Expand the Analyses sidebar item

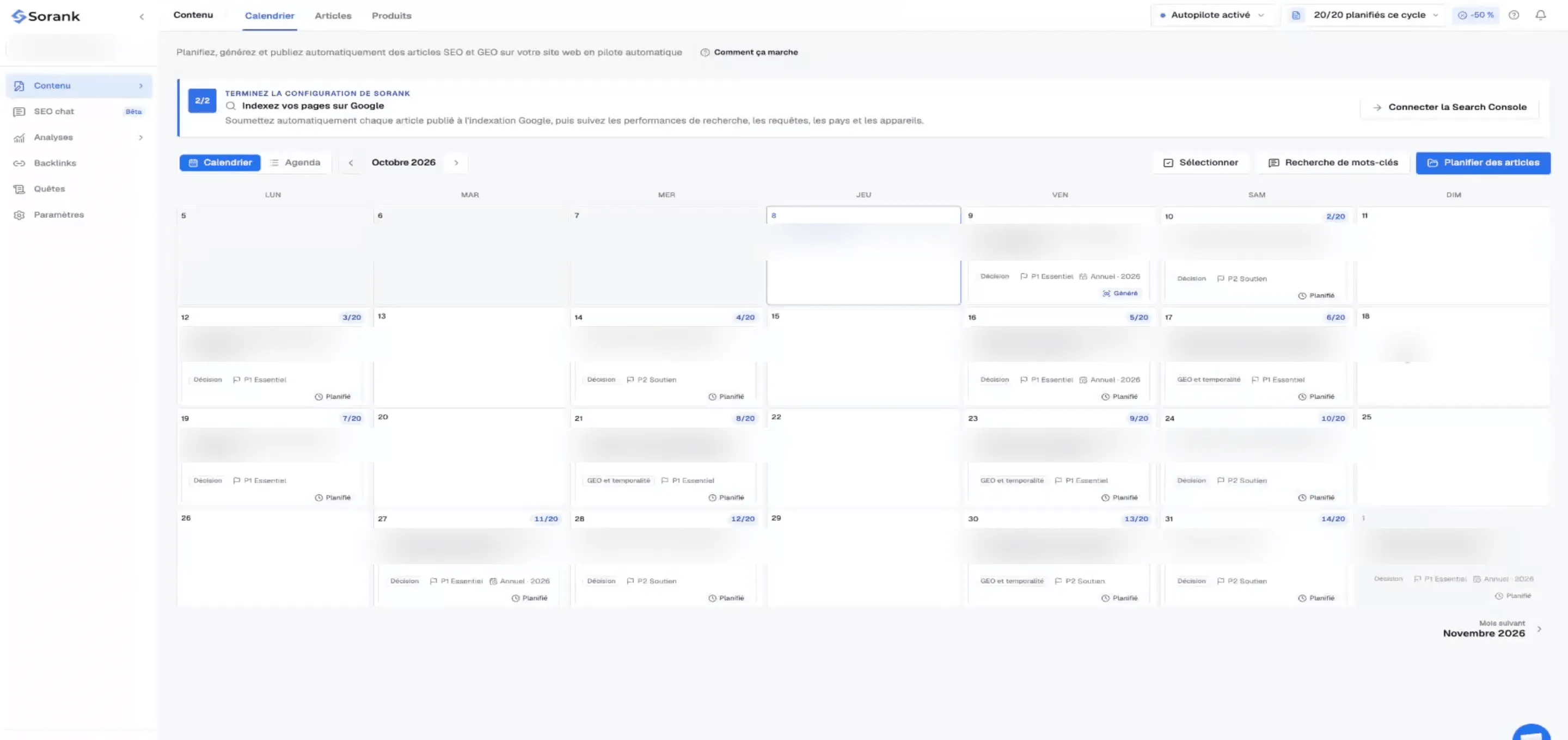tap(78, 138)
